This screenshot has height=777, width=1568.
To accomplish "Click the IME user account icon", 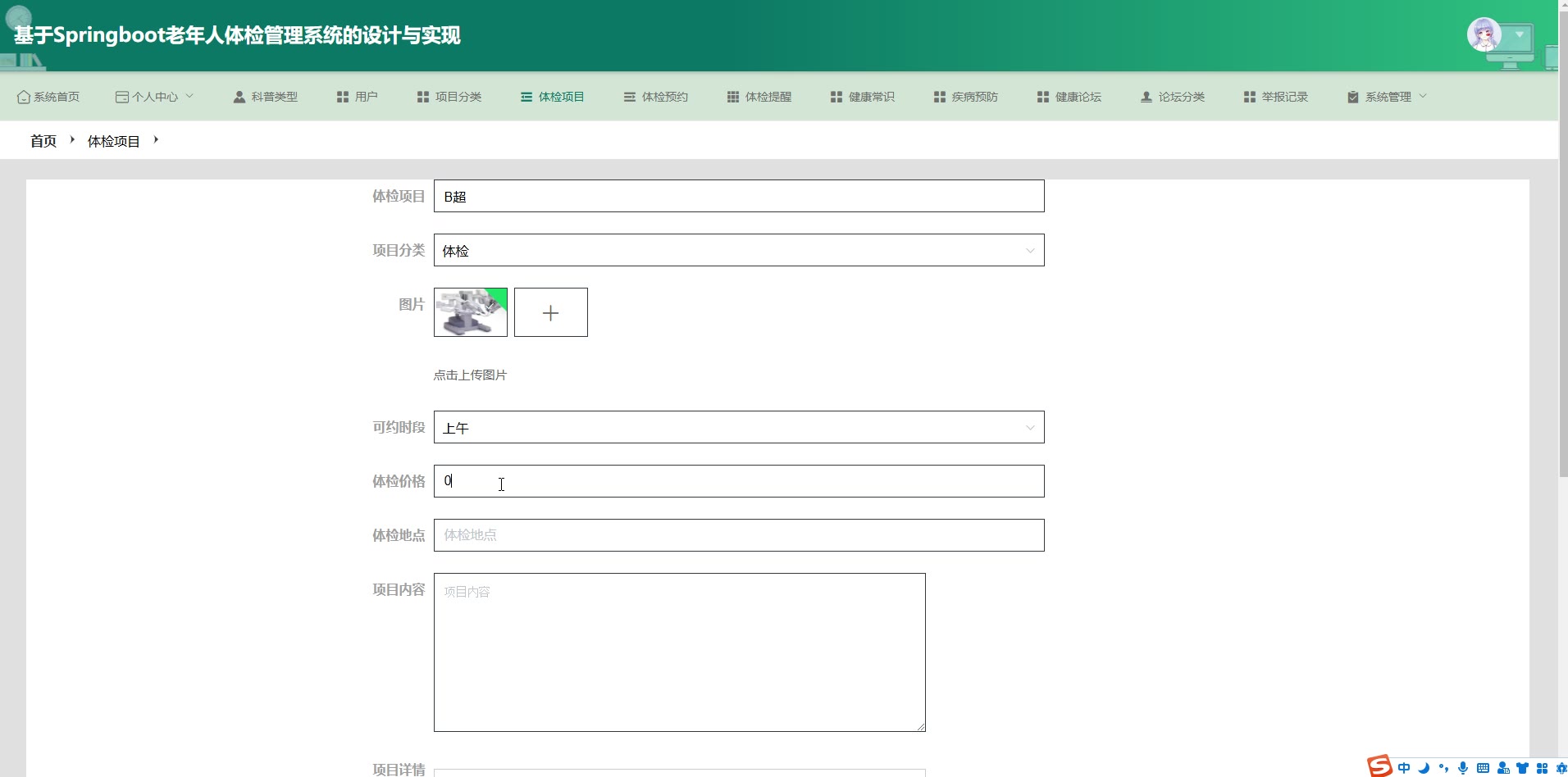I will 1503,768.
